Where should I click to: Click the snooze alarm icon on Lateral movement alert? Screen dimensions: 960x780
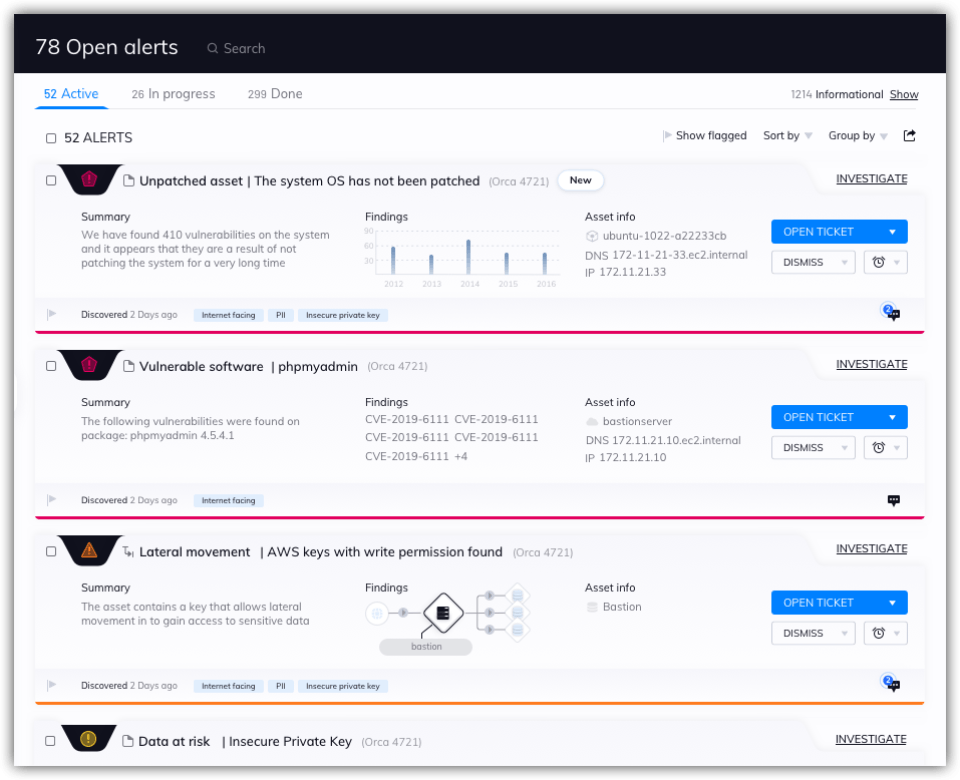click(879, 633)
